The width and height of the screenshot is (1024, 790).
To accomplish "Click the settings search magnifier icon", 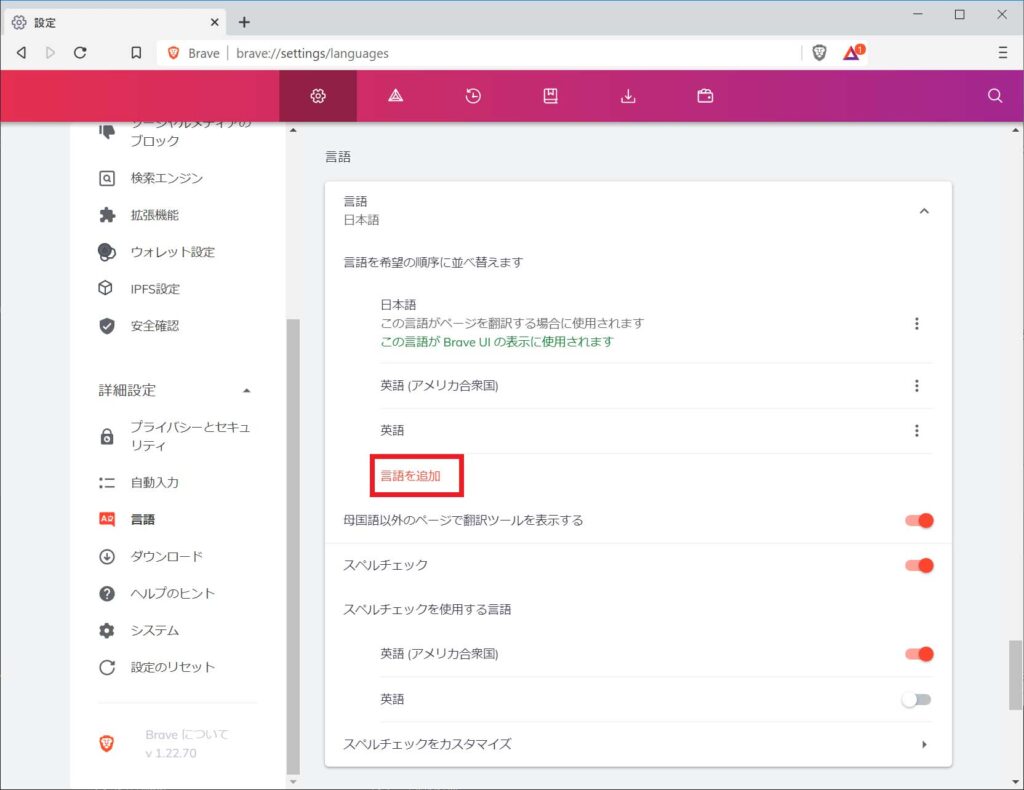I will pos(994,96).
